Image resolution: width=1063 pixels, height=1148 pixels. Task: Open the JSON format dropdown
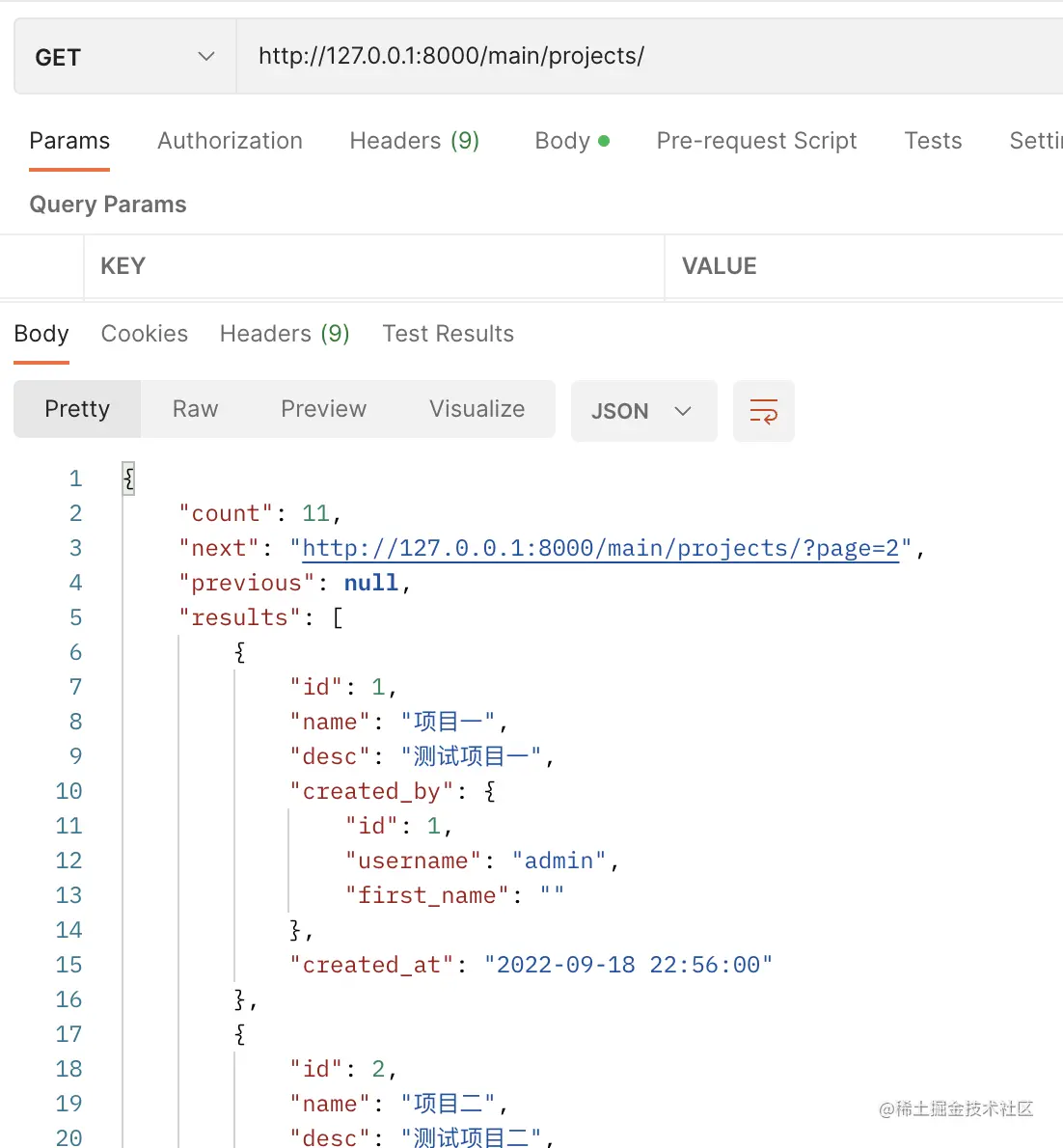643,411
